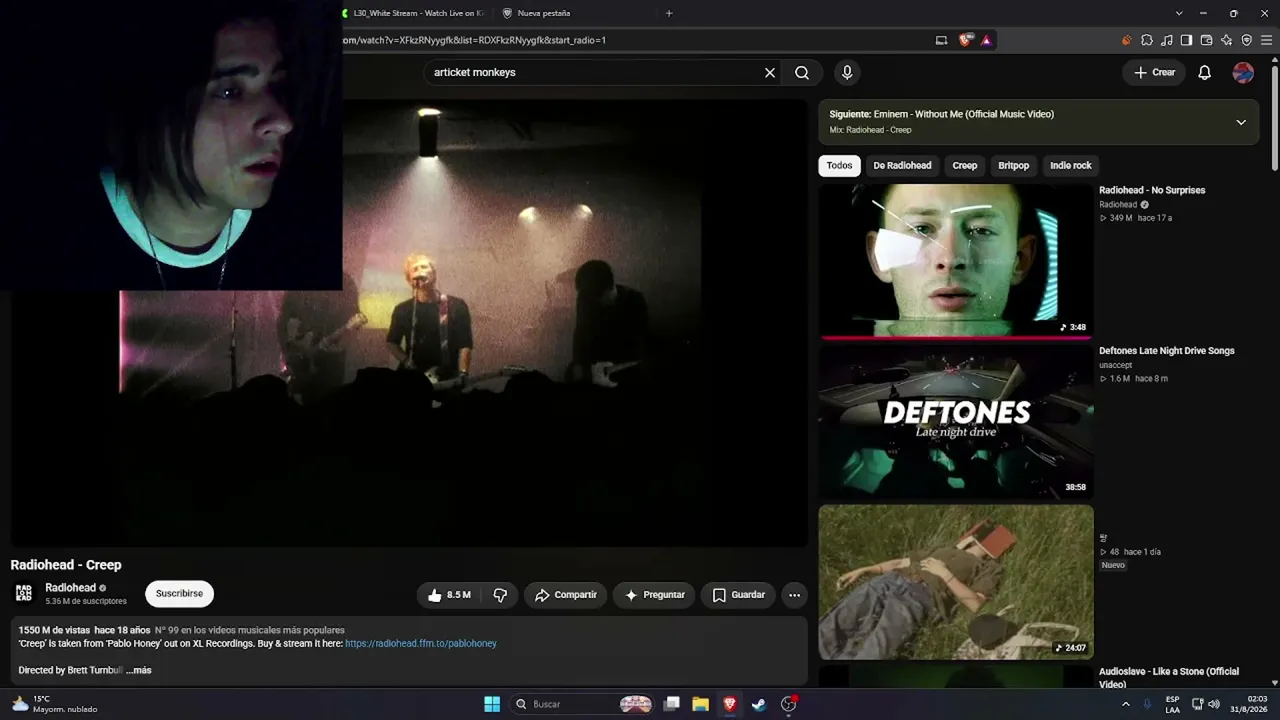Select the Creep filter chip
This screenshot has width=1280, height=720.
point(965,166)
